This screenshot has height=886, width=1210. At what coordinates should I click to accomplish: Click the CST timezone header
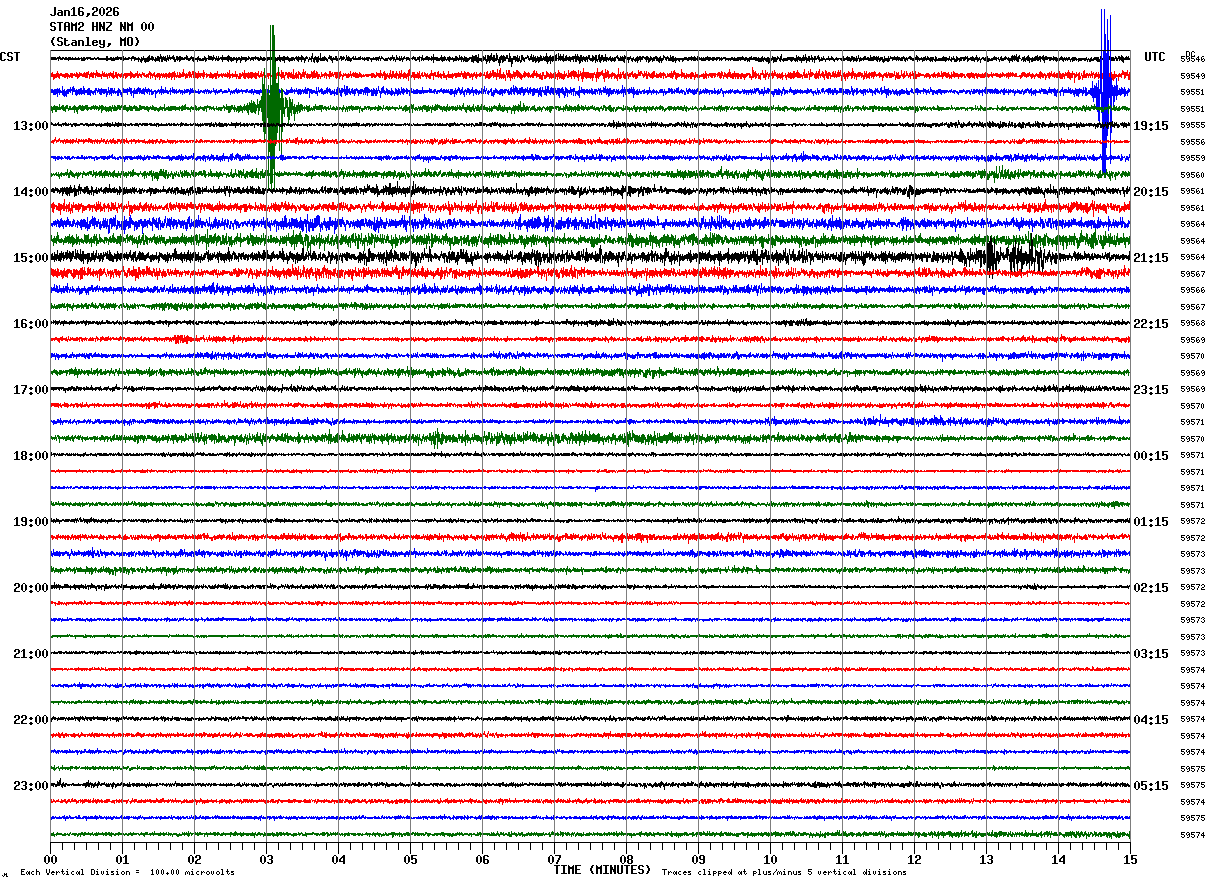coord(10,57)
